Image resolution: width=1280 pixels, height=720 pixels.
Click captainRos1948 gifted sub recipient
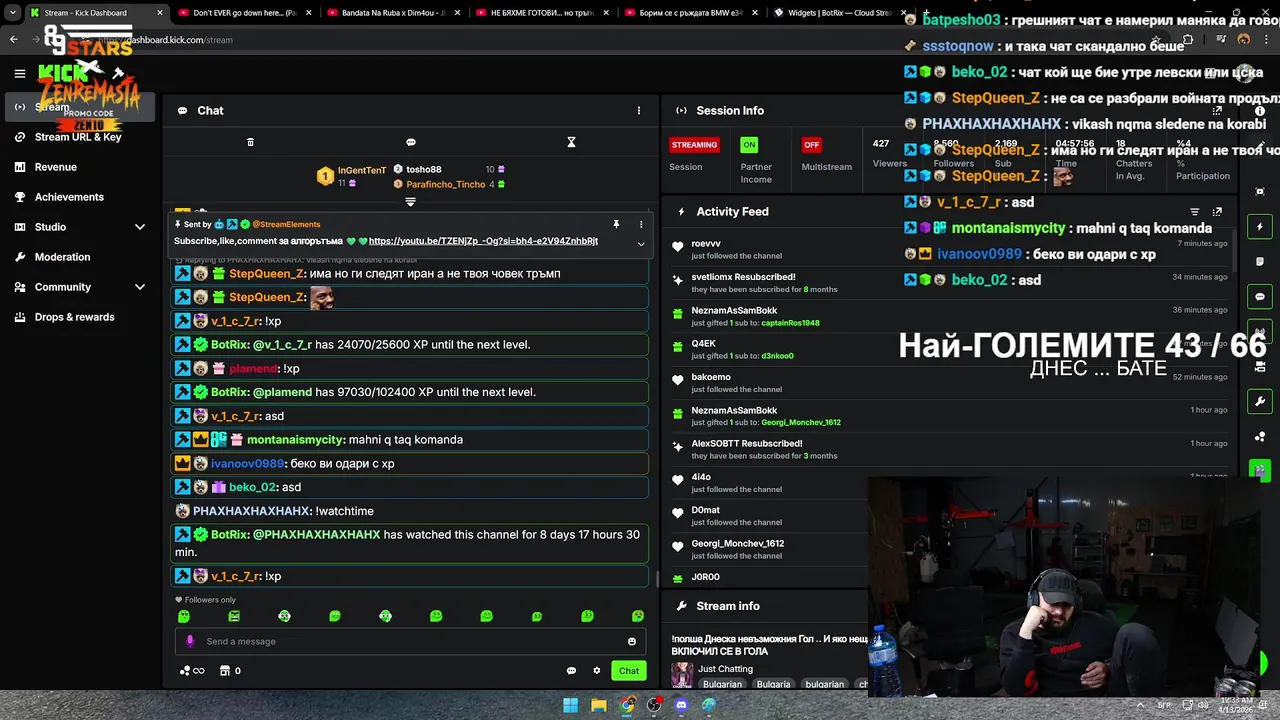click(x=790, y=323)
